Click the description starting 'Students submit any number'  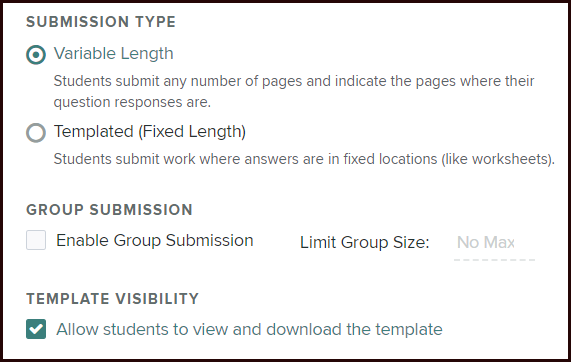pos(294,81)
